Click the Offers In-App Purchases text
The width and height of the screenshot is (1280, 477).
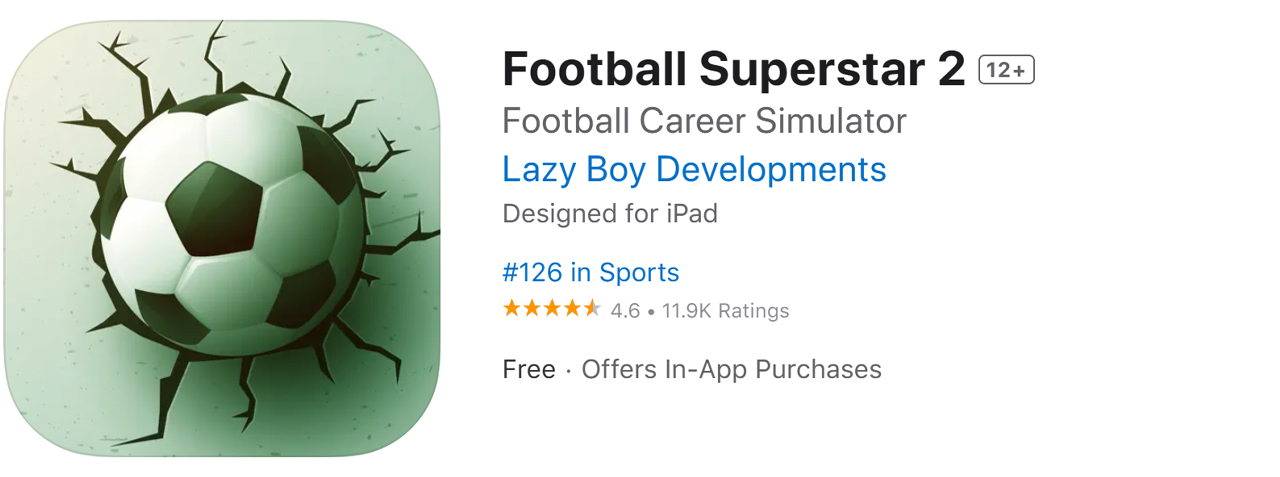[731, 369]
